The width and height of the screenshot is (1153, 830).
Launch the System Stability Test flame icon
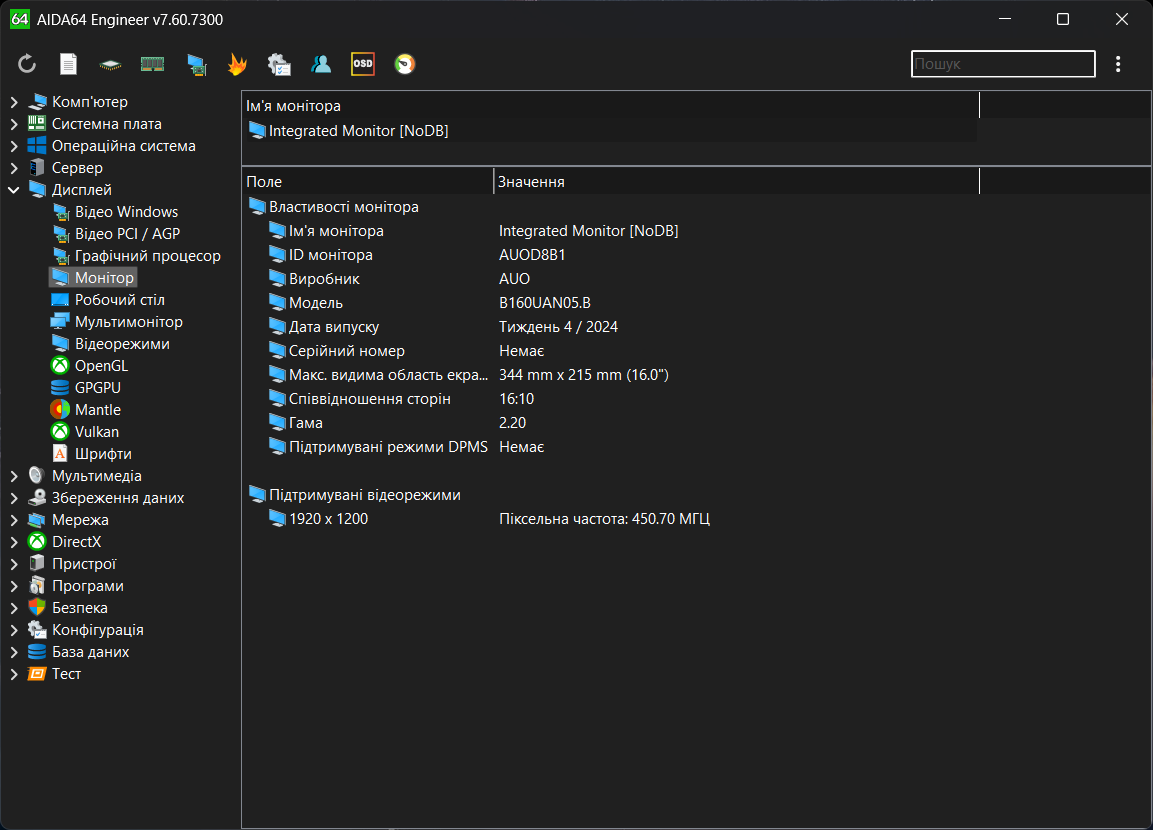(238, 64)
